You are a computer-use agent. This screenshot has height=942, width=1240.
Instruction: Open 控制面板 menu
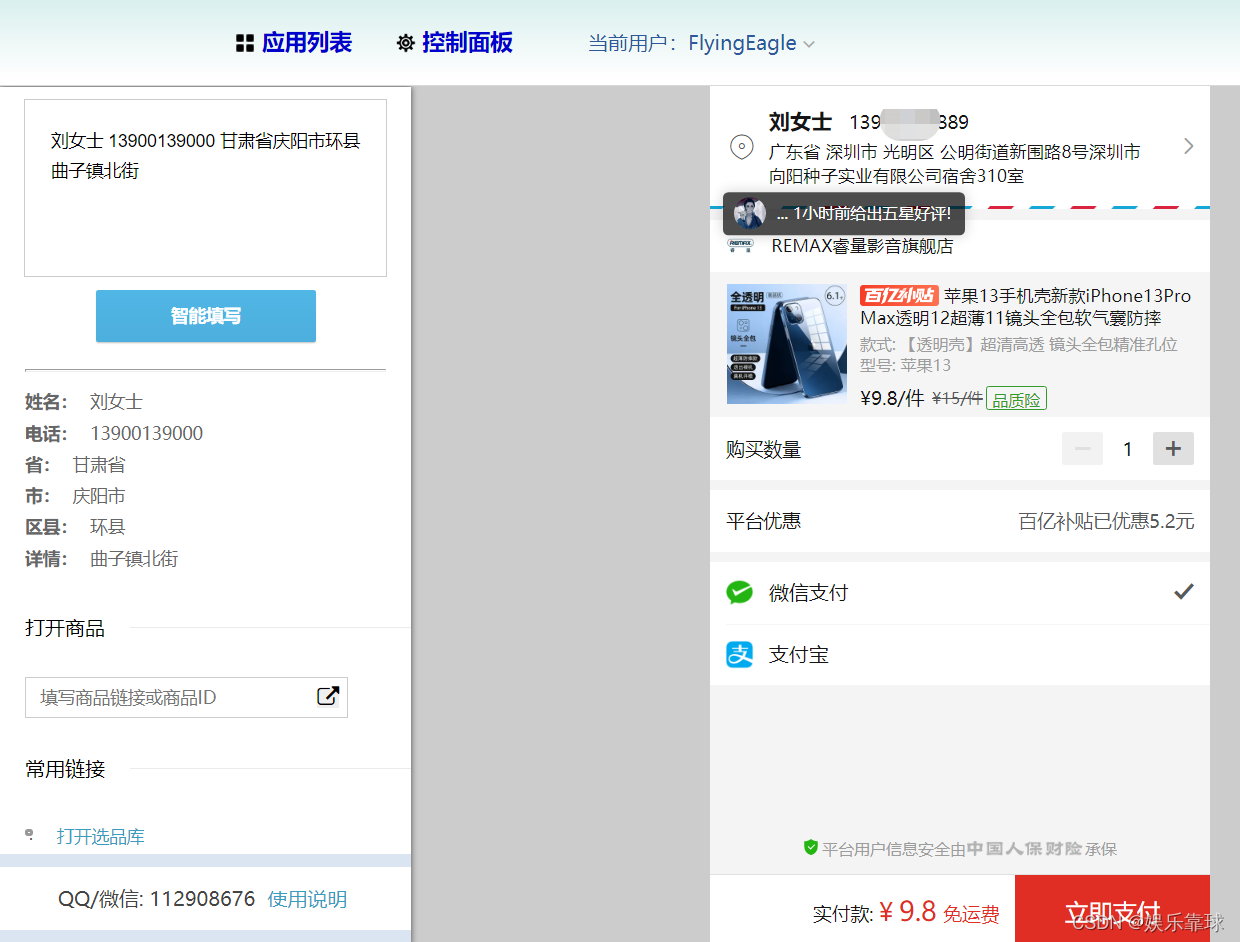(x=467, y=43)
